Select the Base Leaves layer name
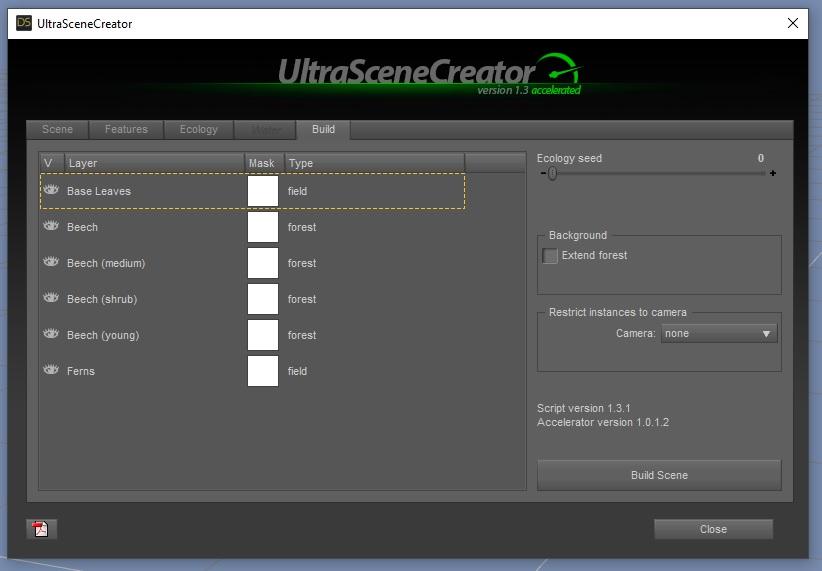Image resolution: width=822 pixels, height=571 pixels. (x=99, y=191)
